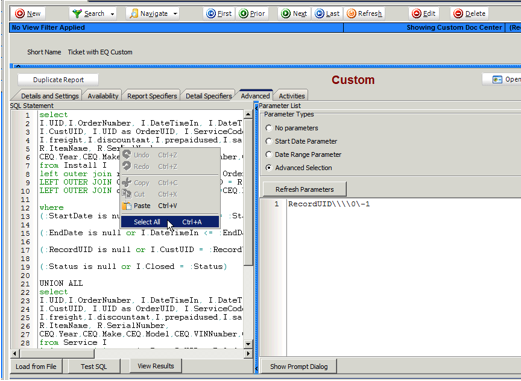Click the parameter list RecordUID line

coord(329,204)
